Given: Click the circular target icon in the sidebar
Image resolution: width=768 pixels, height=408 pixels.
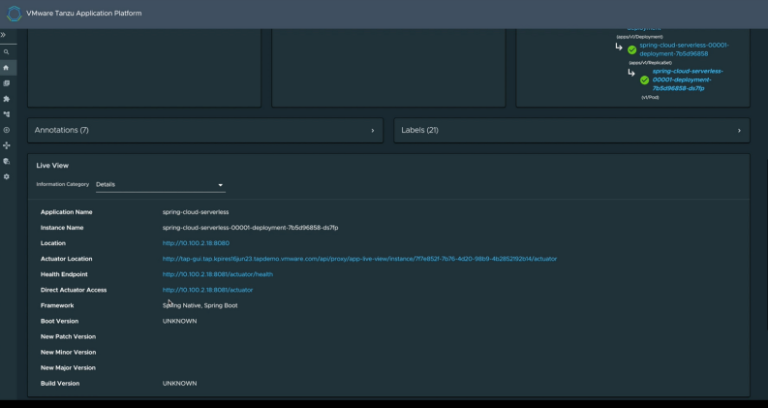Looking at the screenshot, I should (6, 130).
